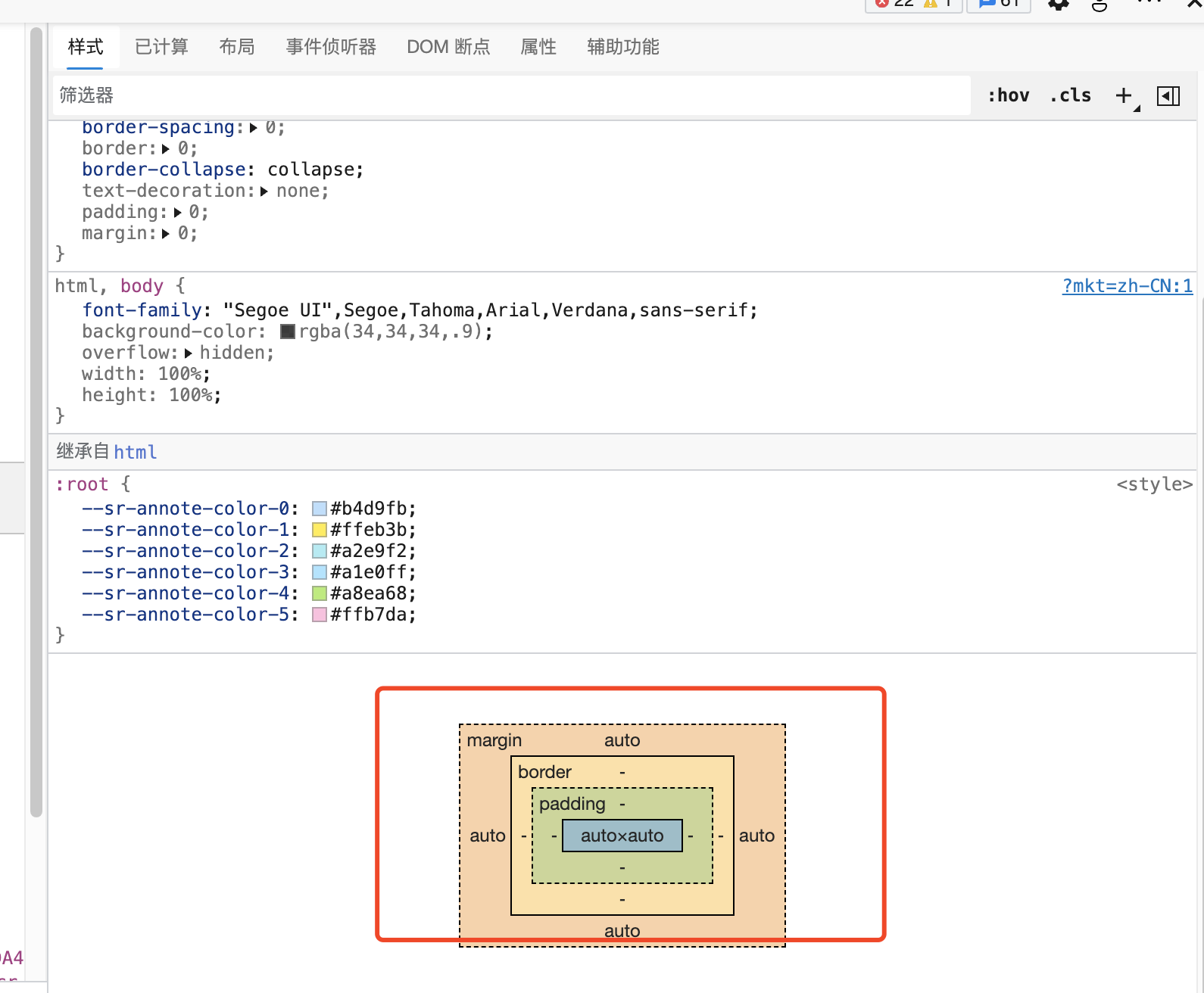Toggle the .cls element classes panel

(1070, 95)
